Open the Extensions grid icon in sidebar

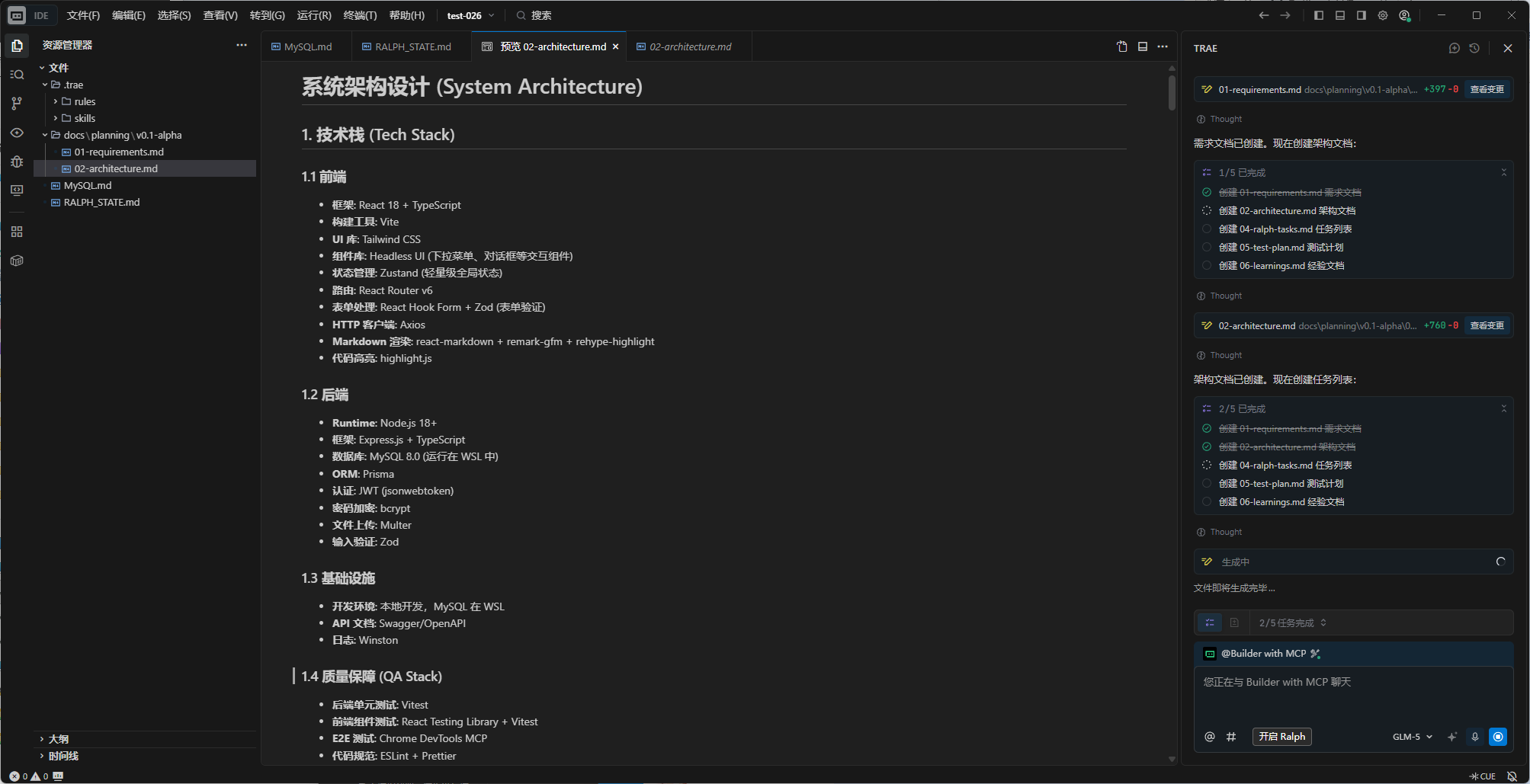pos(17,232)
